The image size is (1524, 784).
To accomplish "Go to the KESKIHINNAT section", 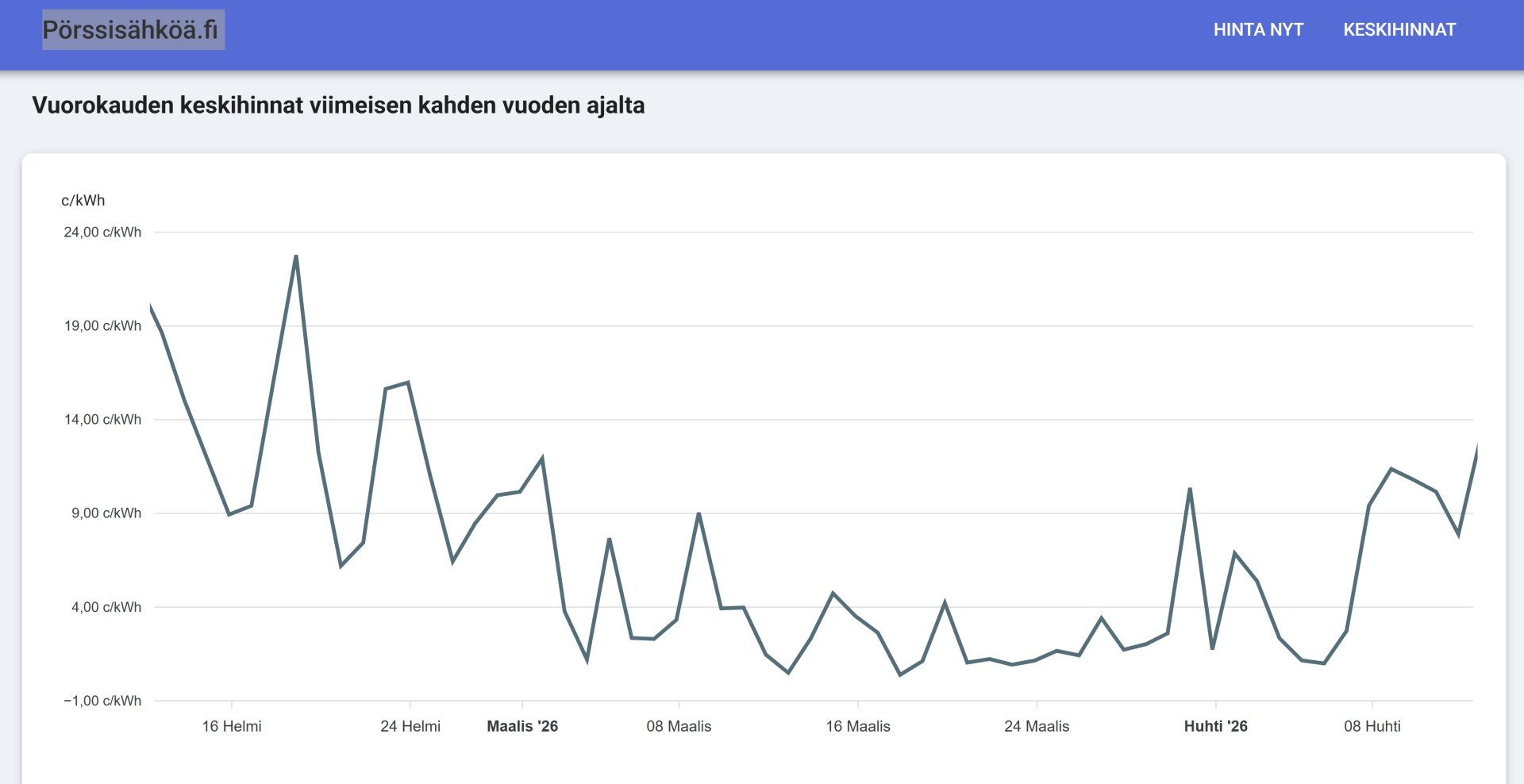I will point(1399,30).
